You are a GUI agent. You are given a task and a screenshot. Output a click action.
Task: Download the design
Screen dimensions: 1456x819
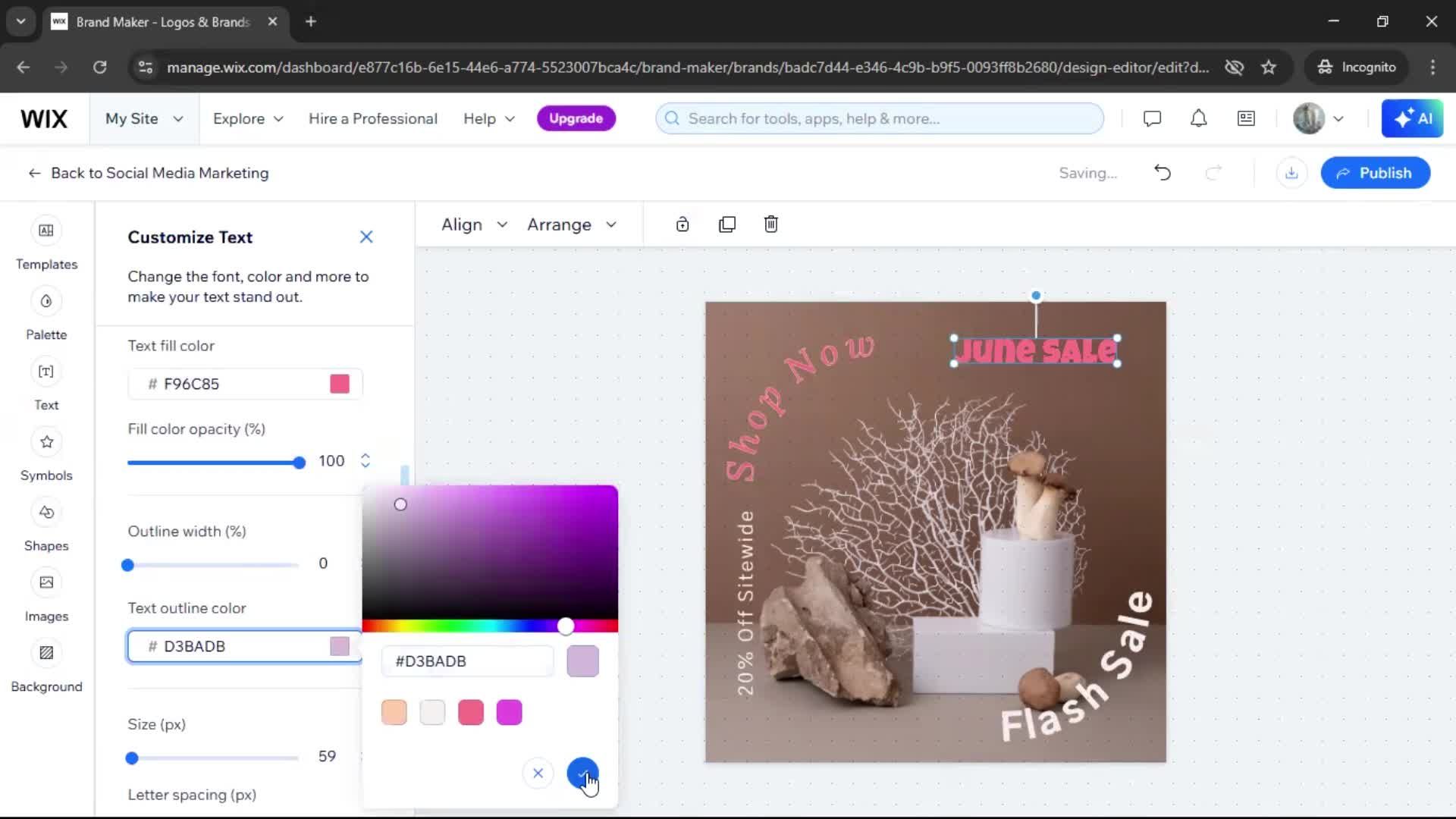click(1291, 173)
